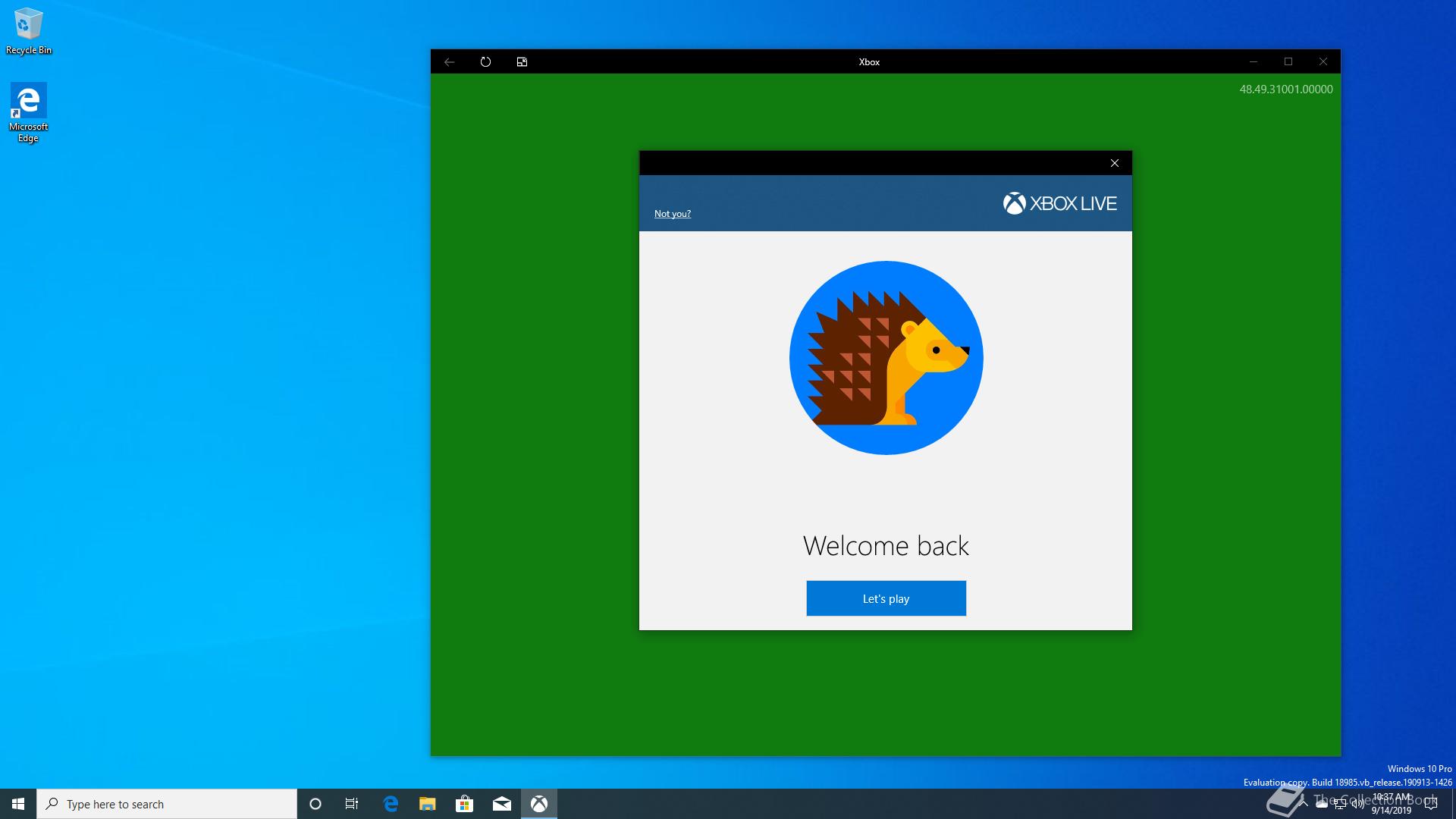Click the Xbox taskbar icon
The height and width of the screenshot is (819, 1456).
point(539,804)
